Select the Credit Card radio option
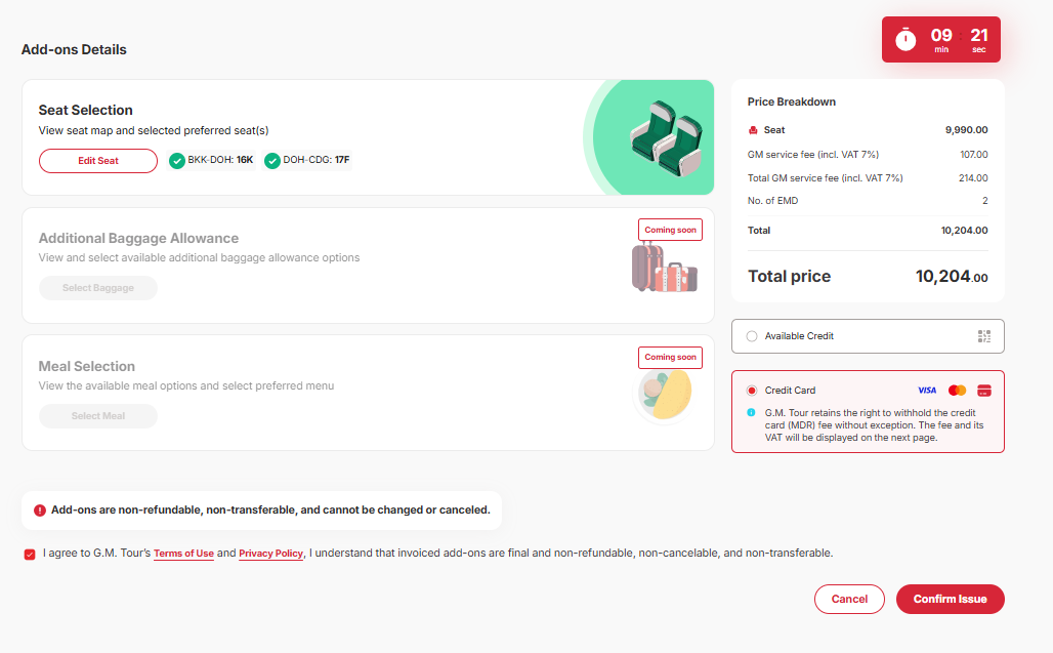 point(751,390)
